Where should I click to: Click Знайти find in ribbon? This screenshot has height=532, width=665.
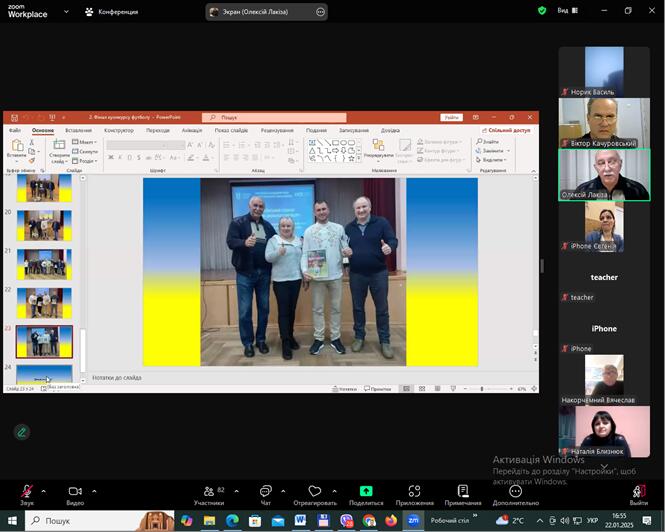point(488,141)
